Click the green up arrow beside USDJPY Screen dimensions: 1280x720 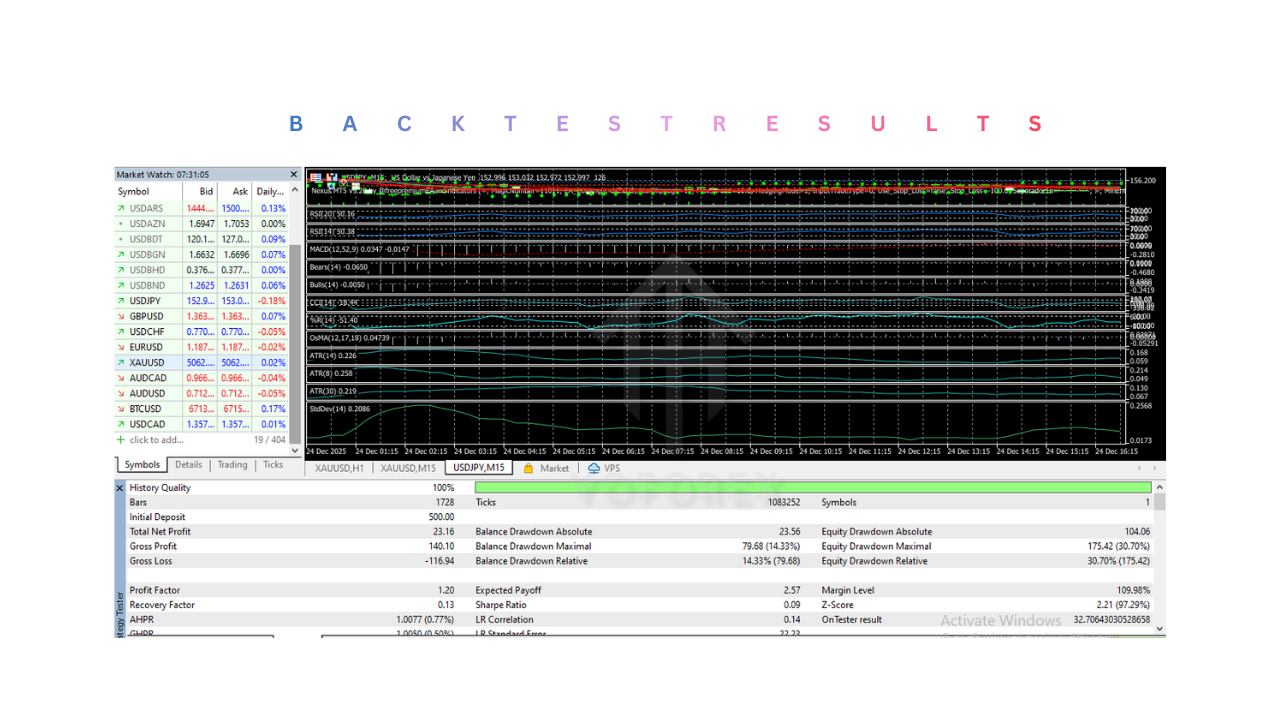[x=123, y=300]
